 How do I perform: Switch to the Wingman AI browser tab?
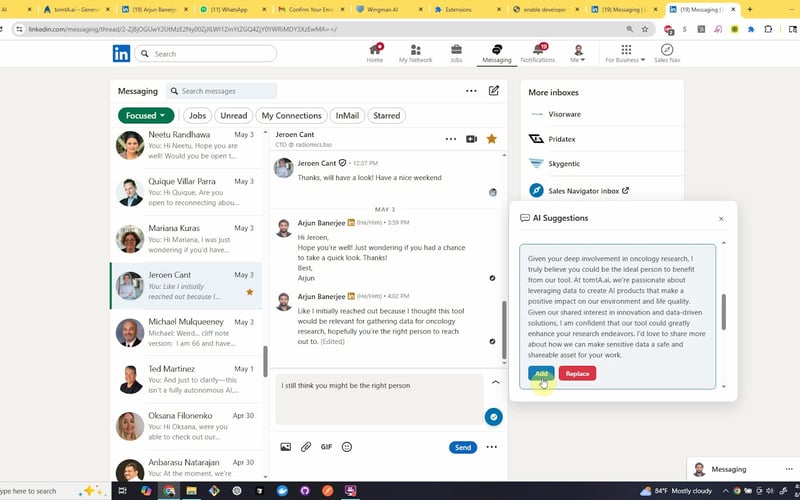[x=390, y=9]
